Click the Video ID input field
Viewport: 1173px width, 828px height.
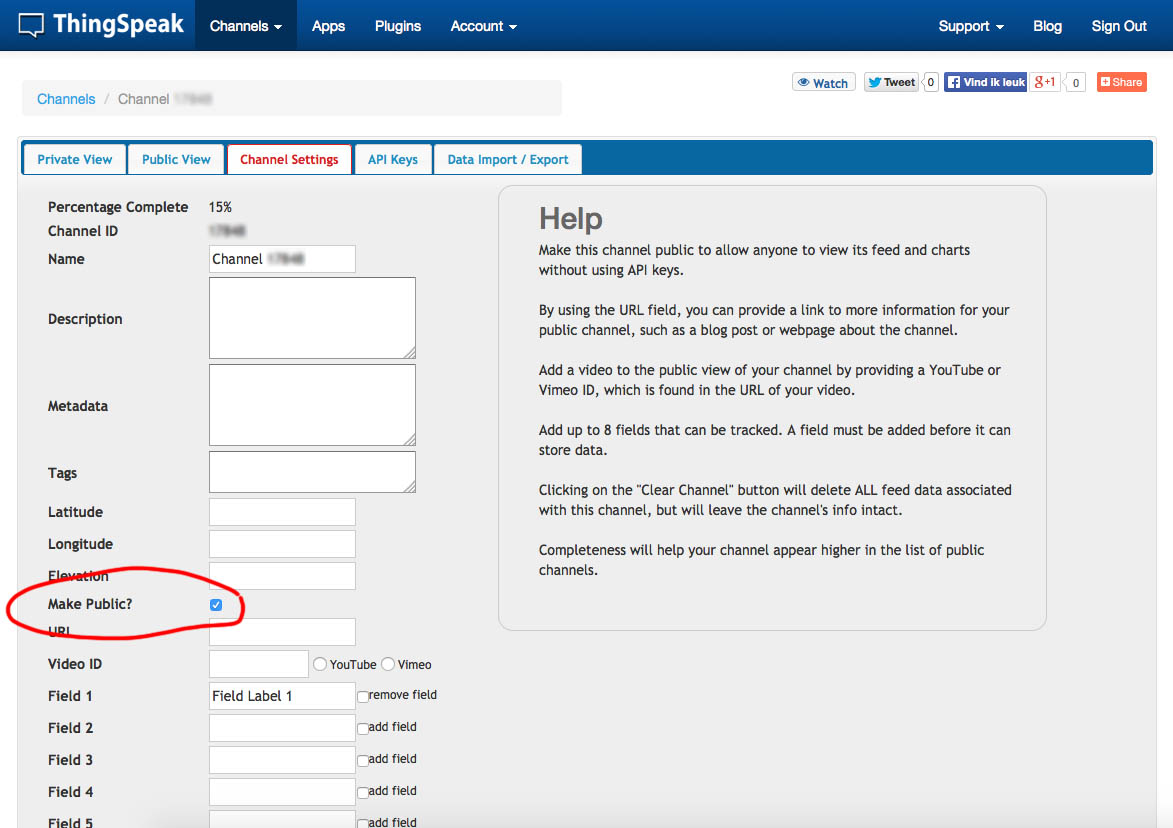coord(258,663)
